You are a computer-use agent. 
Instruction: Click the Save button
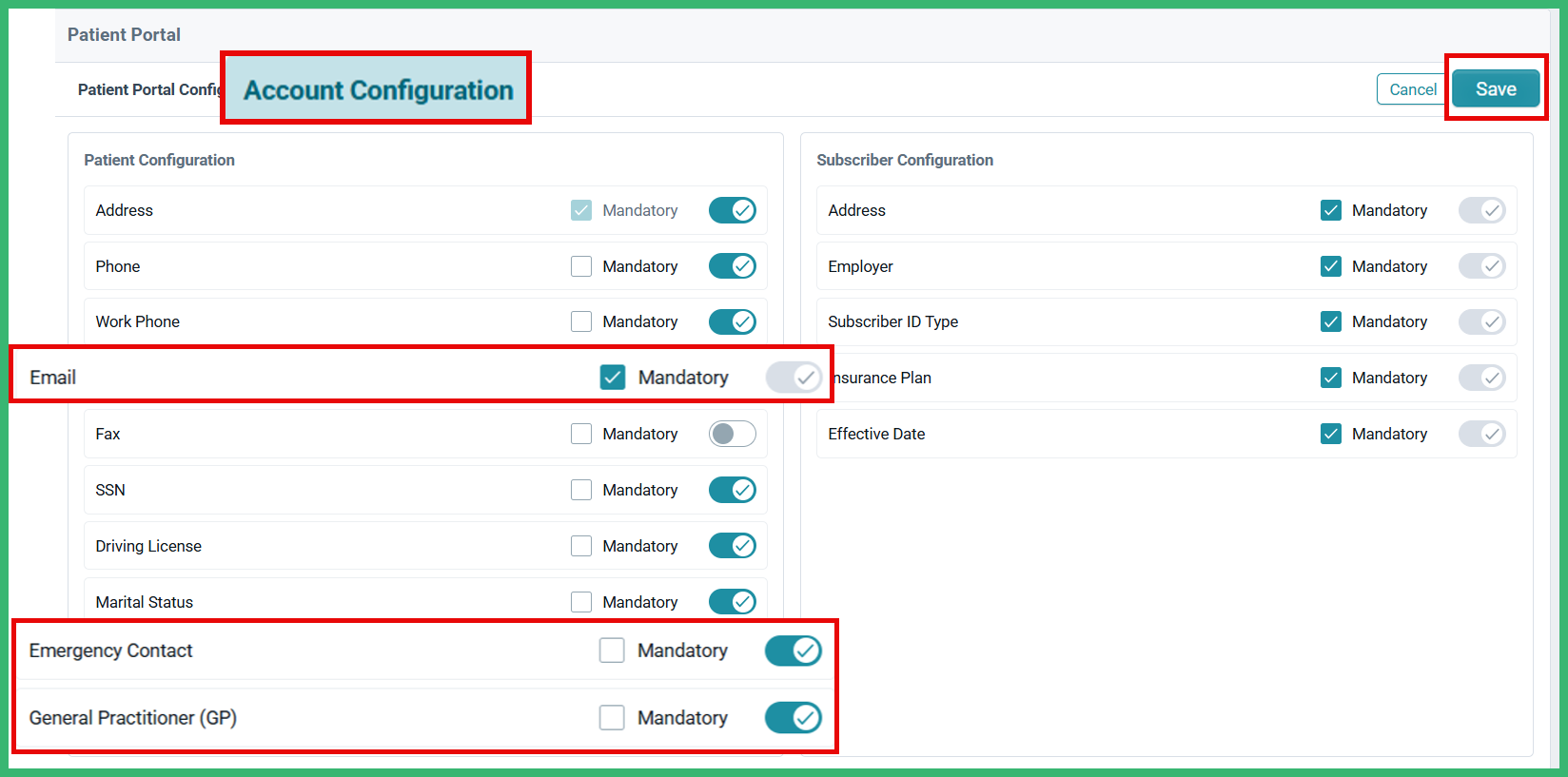[x=1495, y=88]
